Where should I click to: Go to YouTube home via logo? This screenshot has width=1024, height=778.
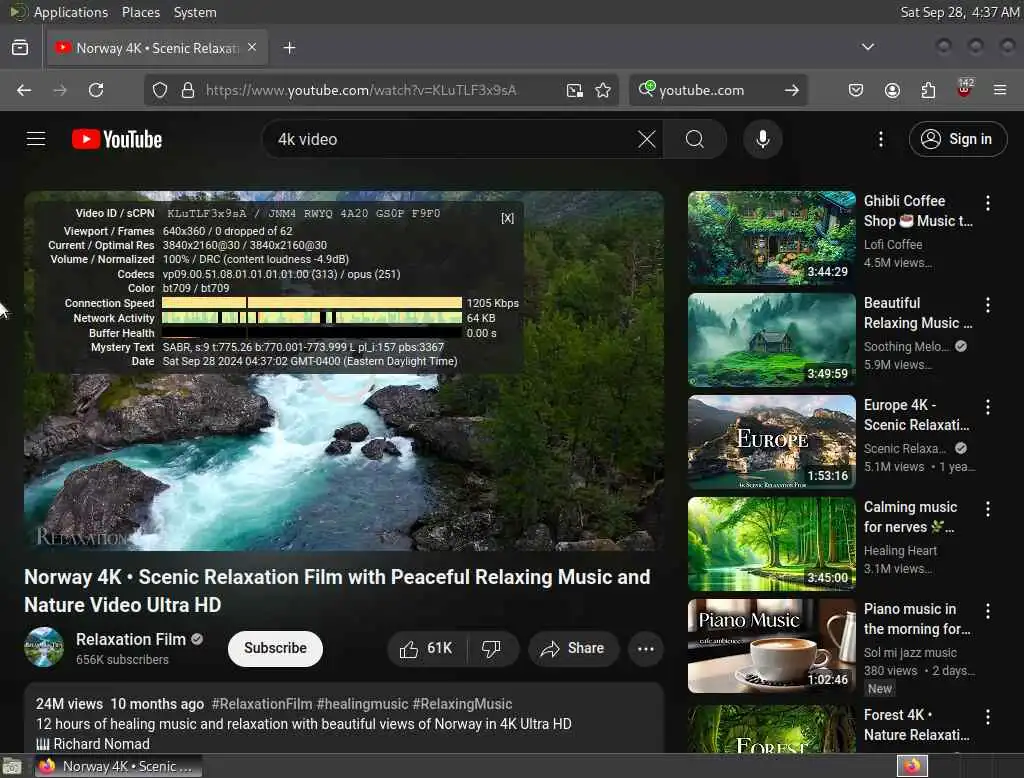click(x=117, y=139)
